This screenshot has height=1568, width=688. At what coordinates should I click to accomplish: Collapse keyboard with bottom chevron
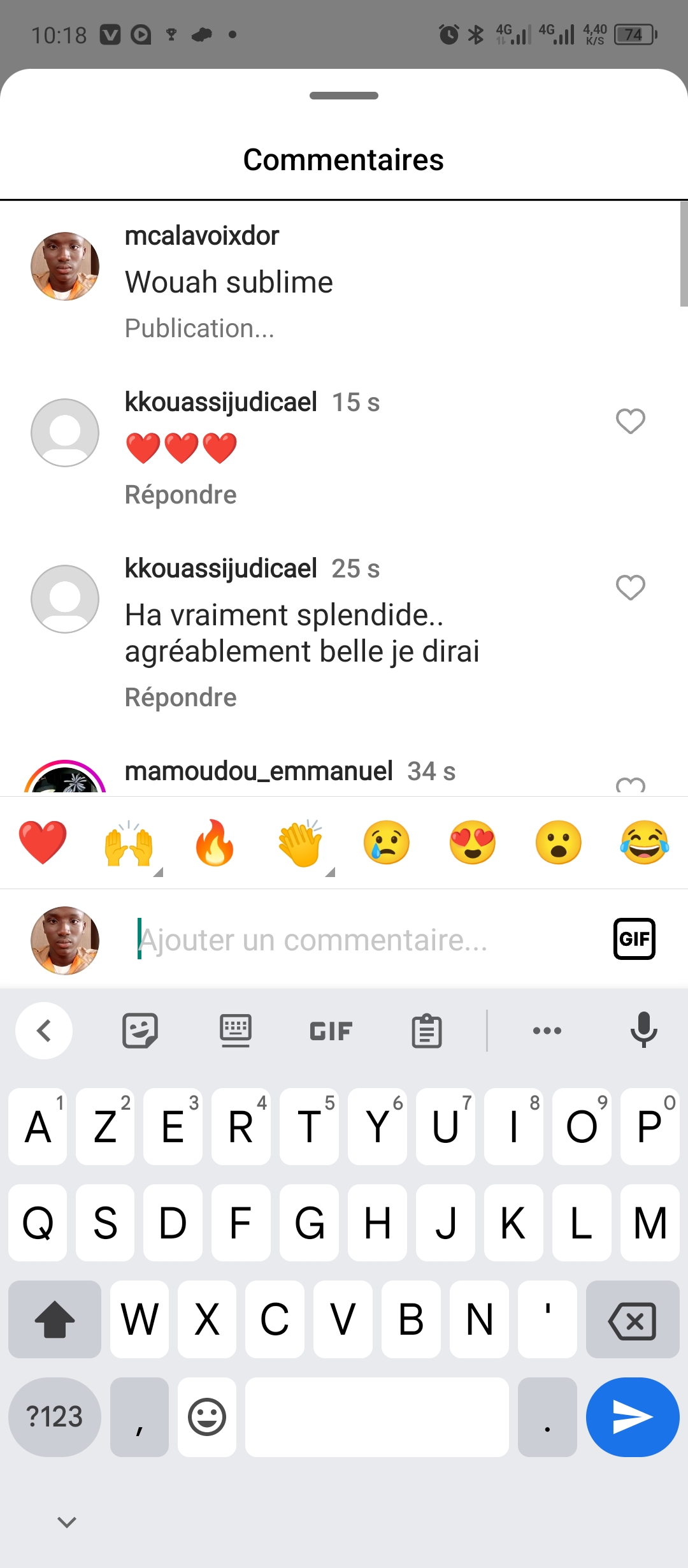(x=67, y=1522)
